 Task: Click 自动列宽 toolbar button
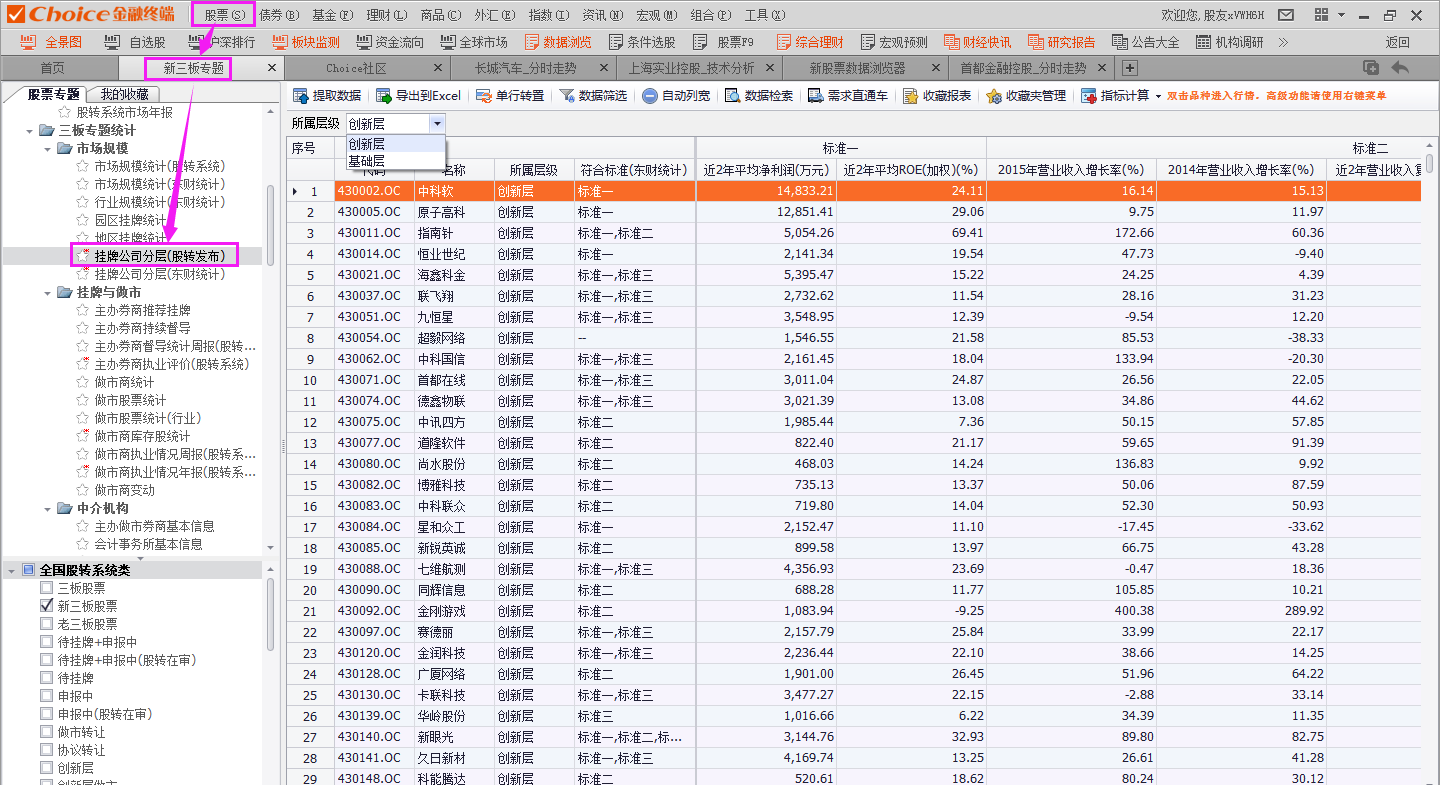tap(676, 96)
